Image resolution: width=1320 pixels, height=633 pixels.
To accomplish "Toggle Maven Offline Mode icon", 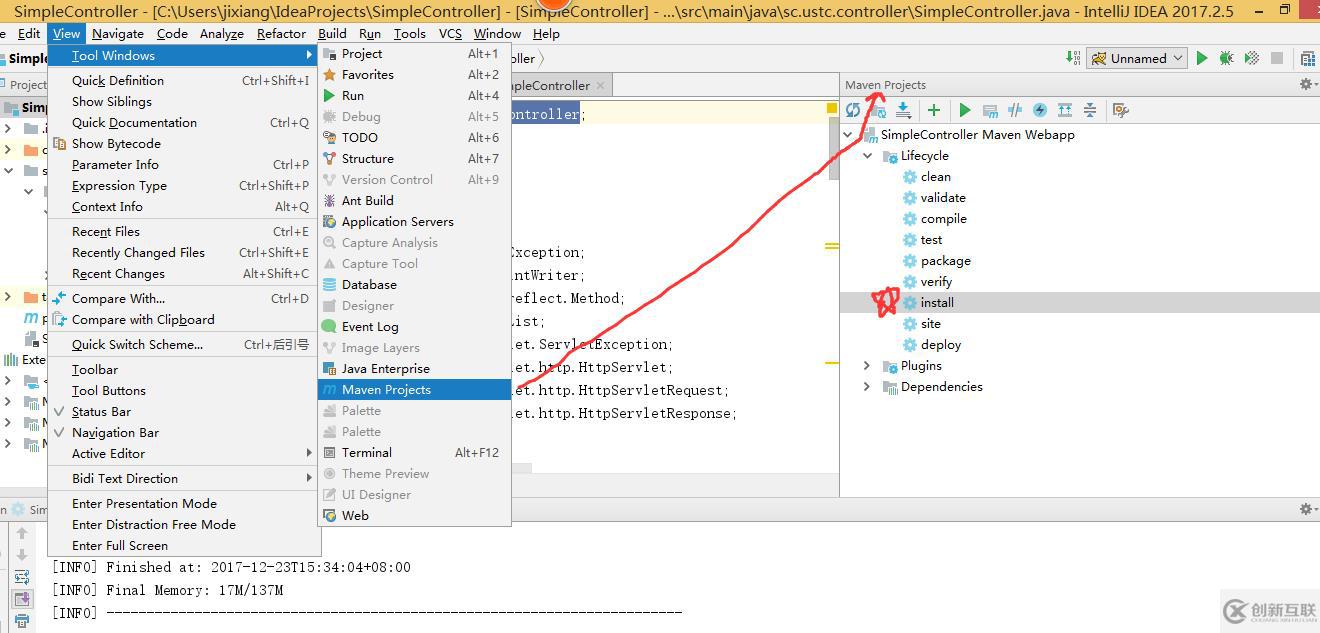I will tap(1015, 110).
